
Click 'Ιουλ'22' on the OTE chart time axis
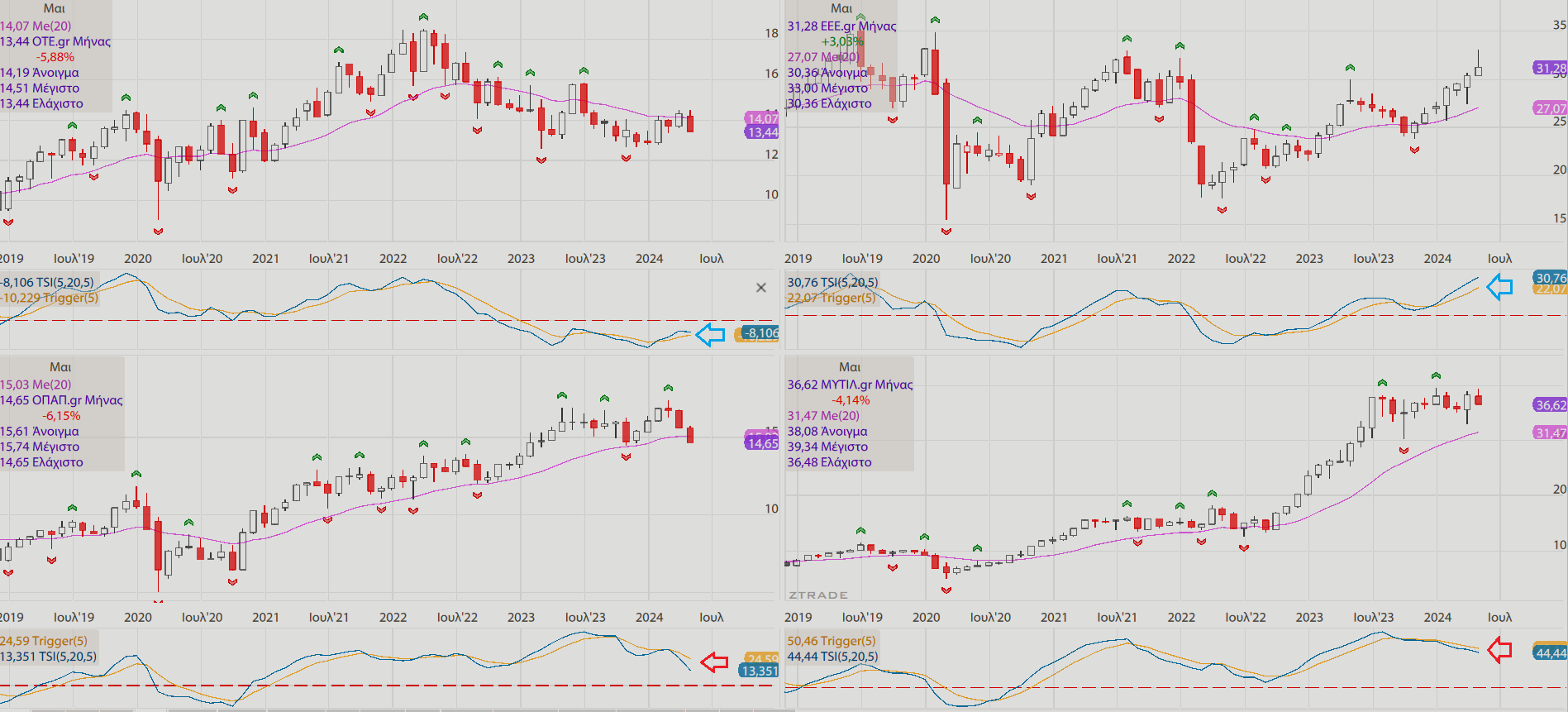pos(457,259)
